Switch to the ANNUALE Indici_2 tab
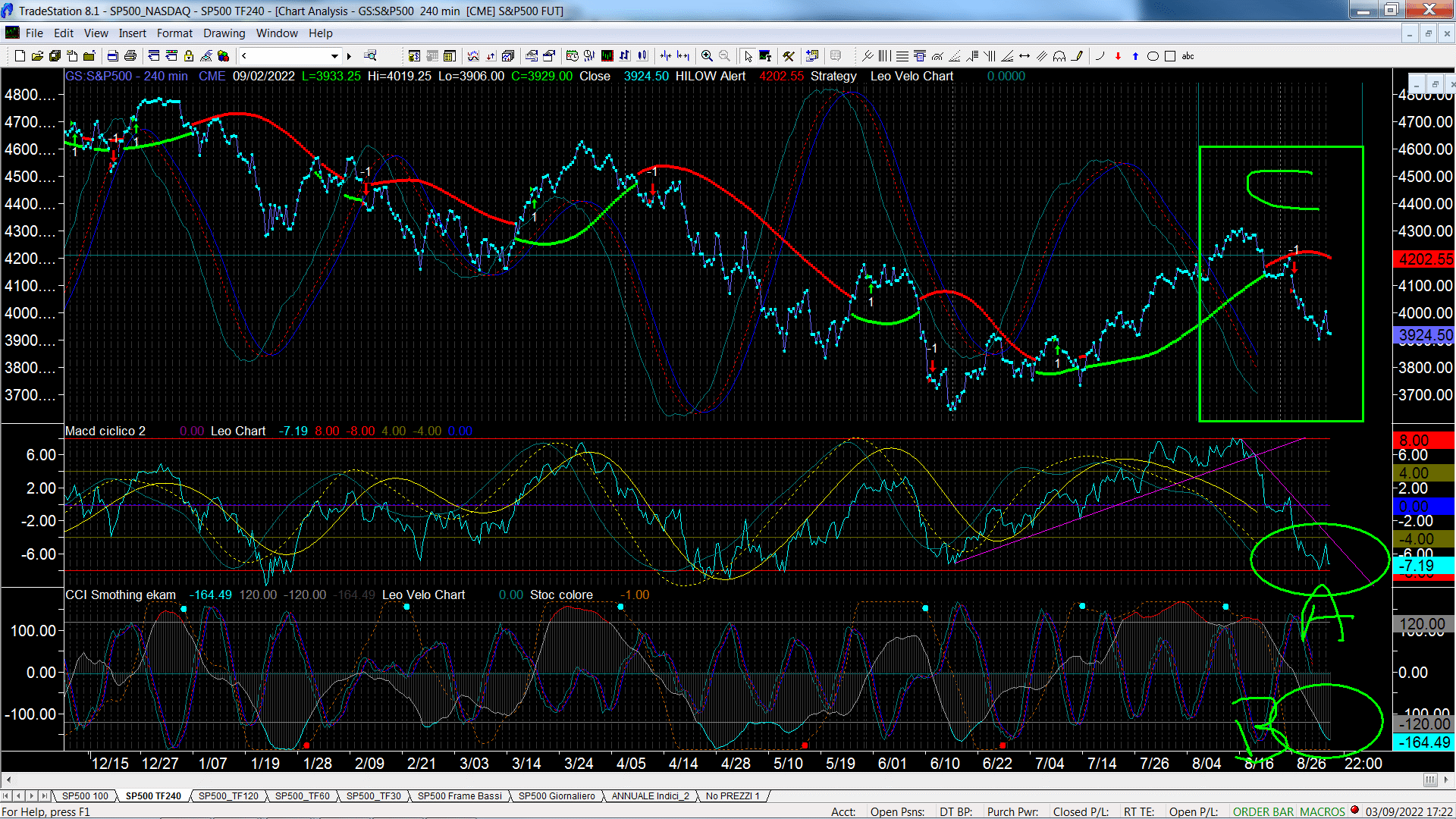Image resolution: width=1456 pixels, height=819 pixels. point(650,795)
